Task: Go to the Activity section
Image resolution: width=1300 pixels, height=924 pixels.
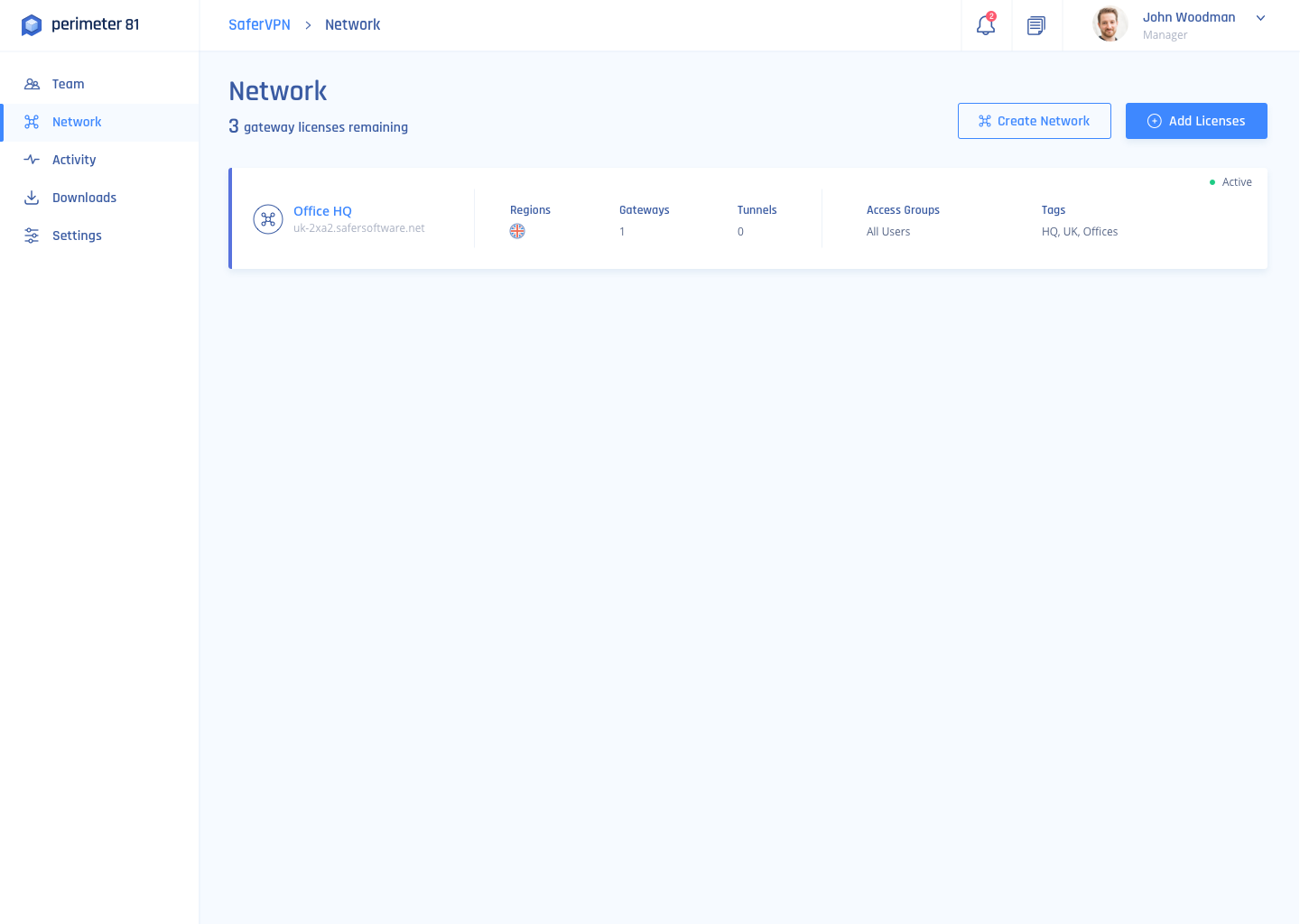Action: (x=99, y=160)
